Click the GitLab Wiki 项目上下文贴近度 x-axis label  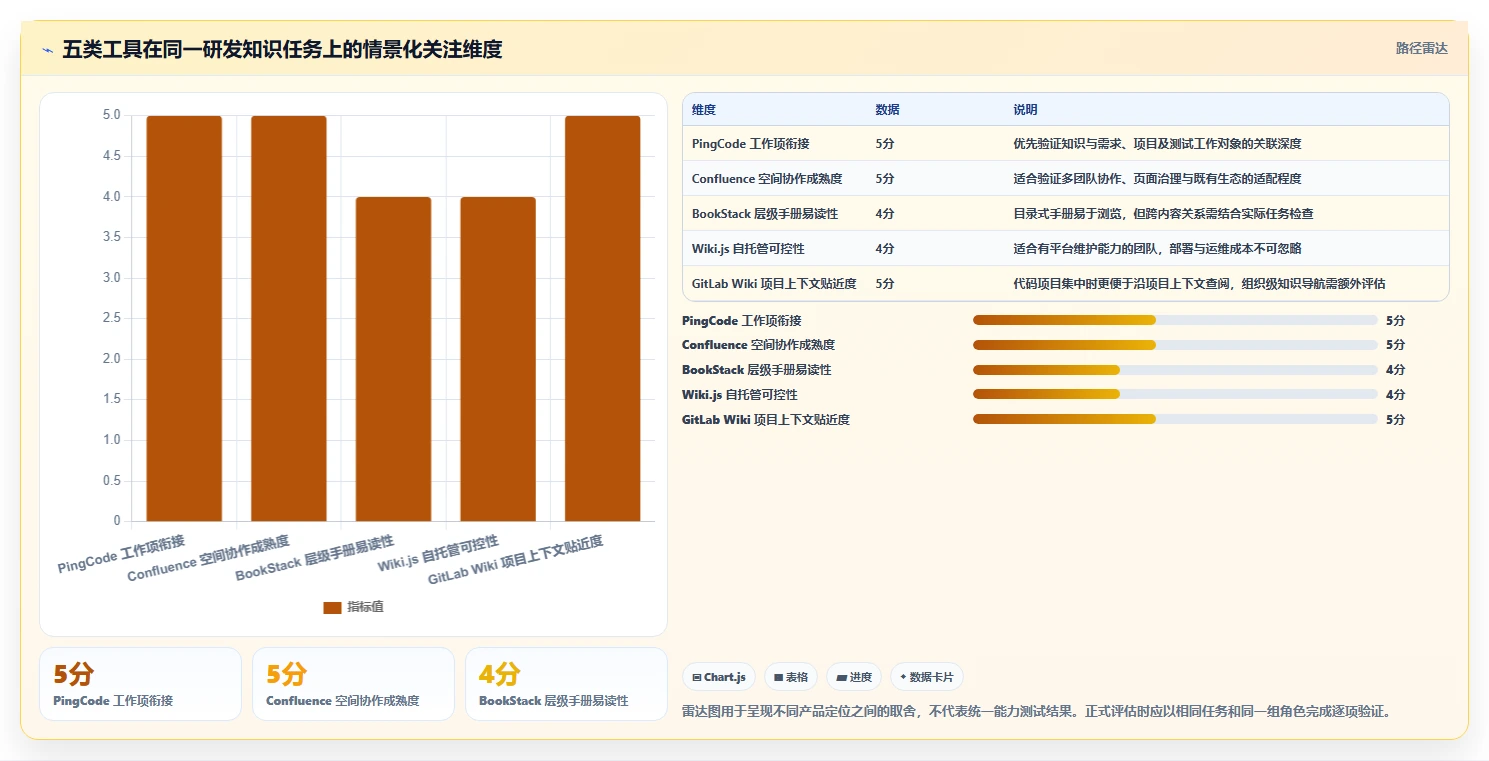[515, 561]
